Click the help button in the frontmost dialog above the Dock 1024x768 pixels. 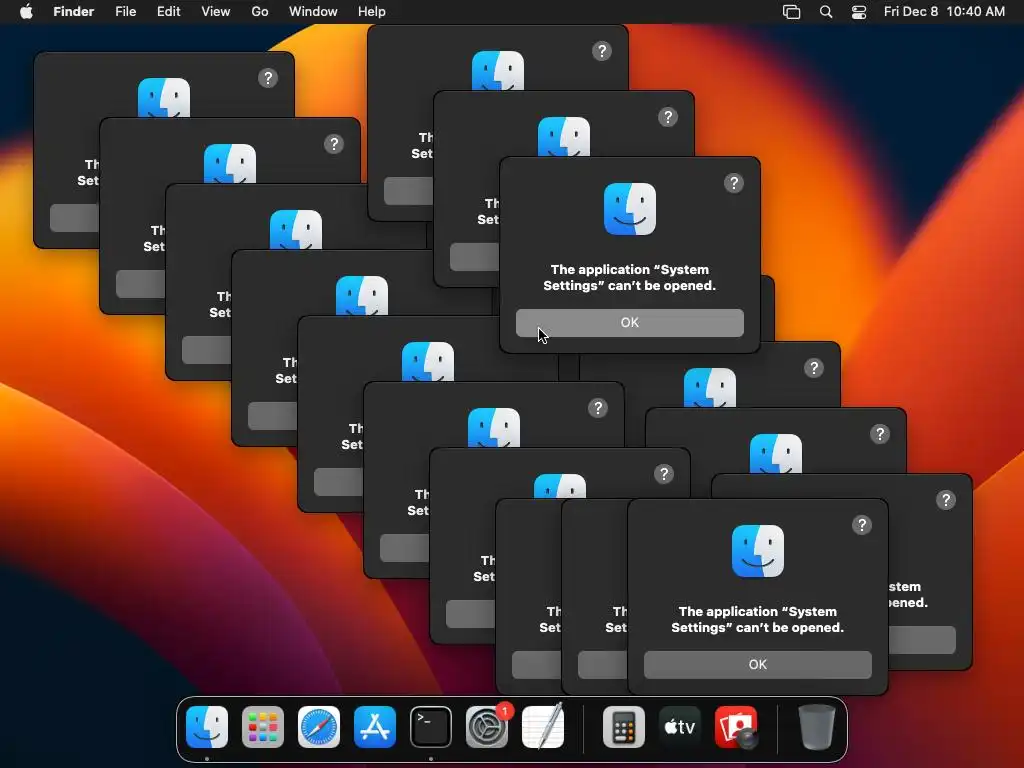pos(861,525)
